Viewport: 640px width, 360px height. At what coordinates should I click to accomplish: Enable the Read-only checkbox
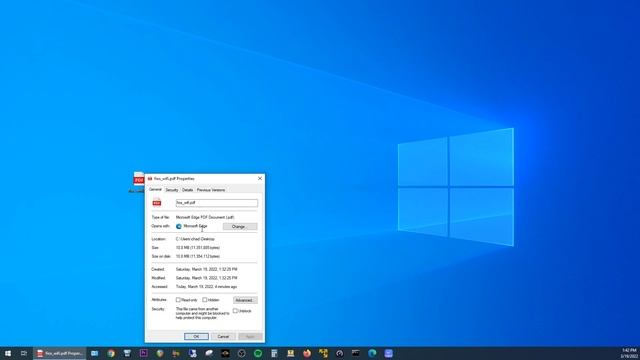pyautogui.click(x=178, y=300)
